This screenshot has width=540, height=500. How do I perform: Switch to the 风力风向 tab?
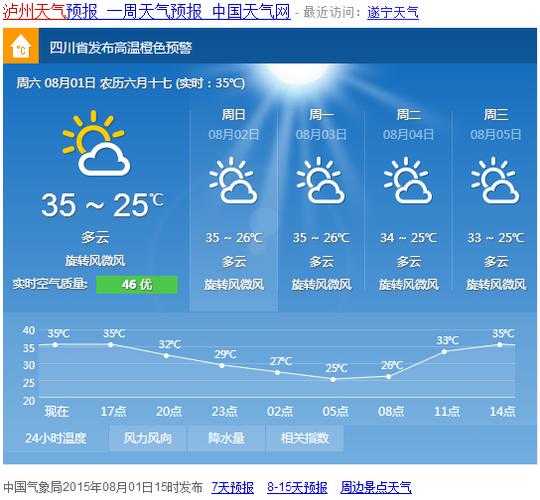[x=147, y=438]
